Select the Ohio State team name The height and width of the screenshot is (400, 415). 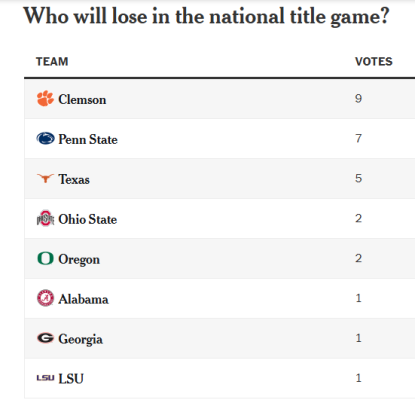[88, 219]
